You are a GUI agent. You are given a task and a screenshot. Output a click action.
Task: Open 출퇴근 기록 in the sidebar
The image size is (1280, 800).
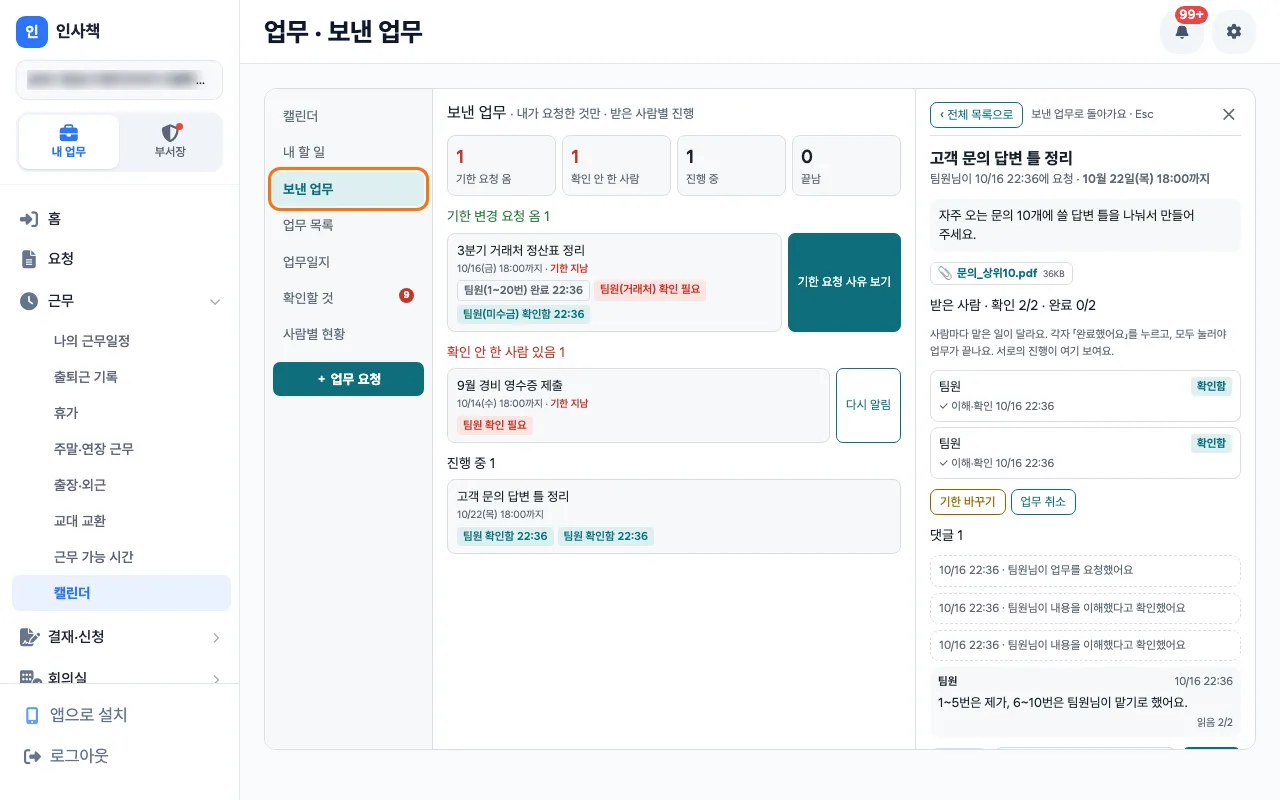pos(121,377)
